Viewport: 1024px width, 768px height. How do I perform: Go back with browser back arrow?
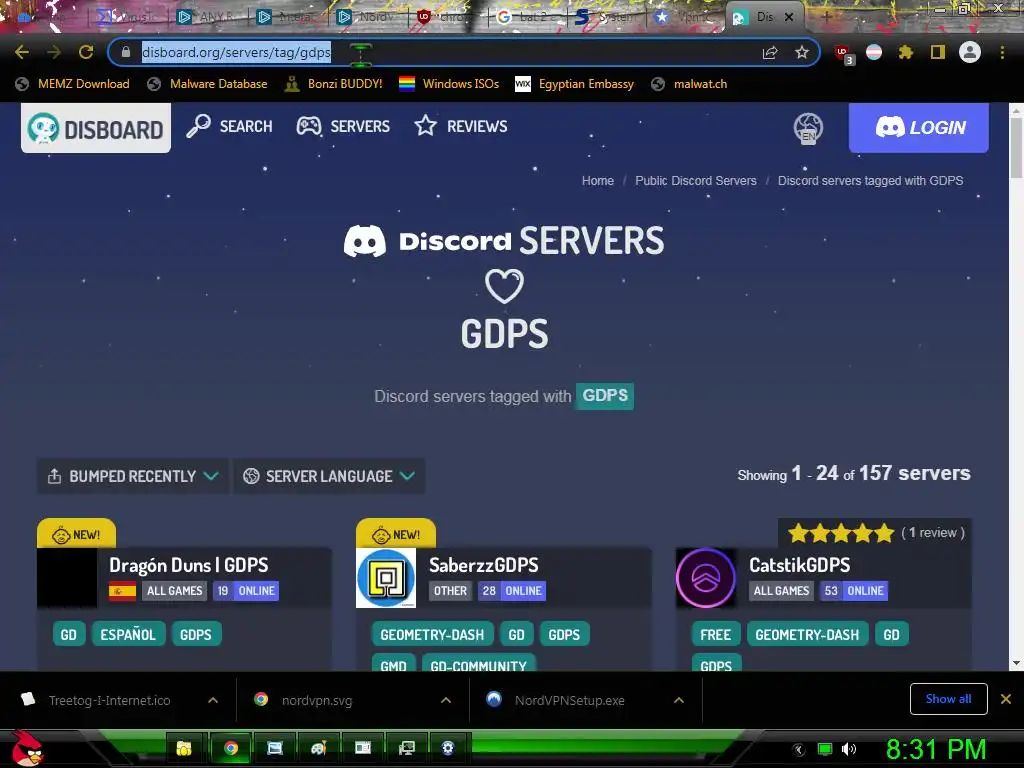[x=22, y=52]
